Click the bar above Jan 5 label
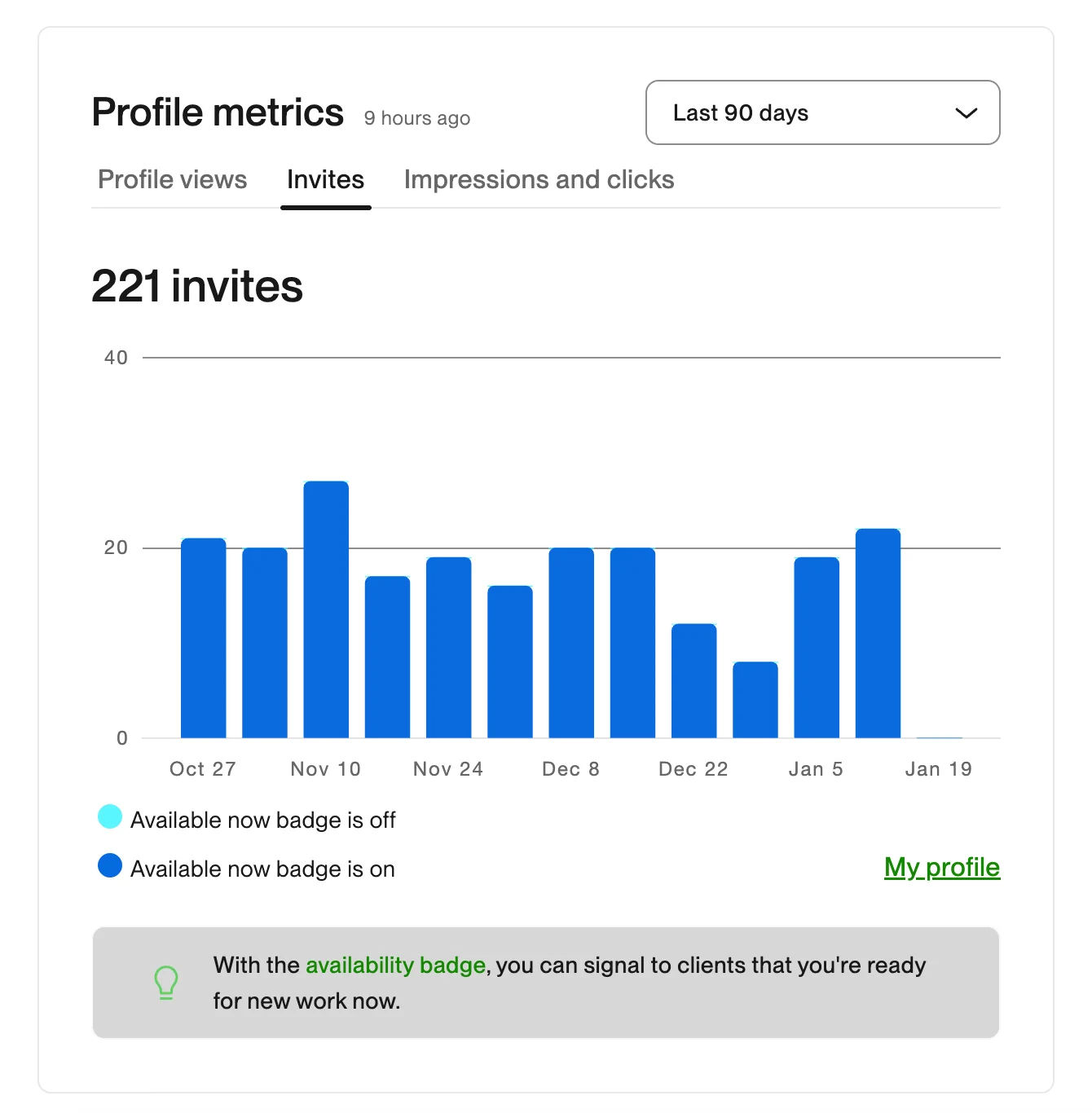 coord(817,648)
